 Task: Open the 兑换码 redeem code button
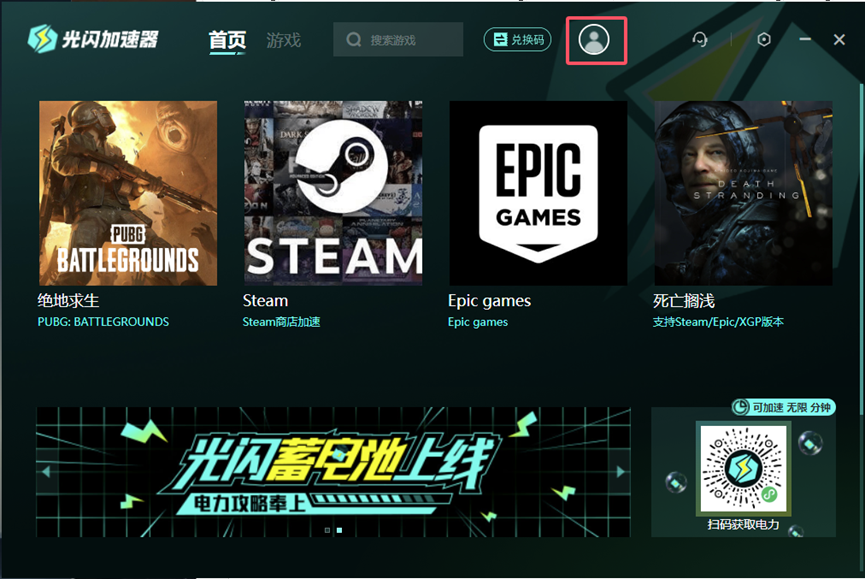click(x=517, y=40)
